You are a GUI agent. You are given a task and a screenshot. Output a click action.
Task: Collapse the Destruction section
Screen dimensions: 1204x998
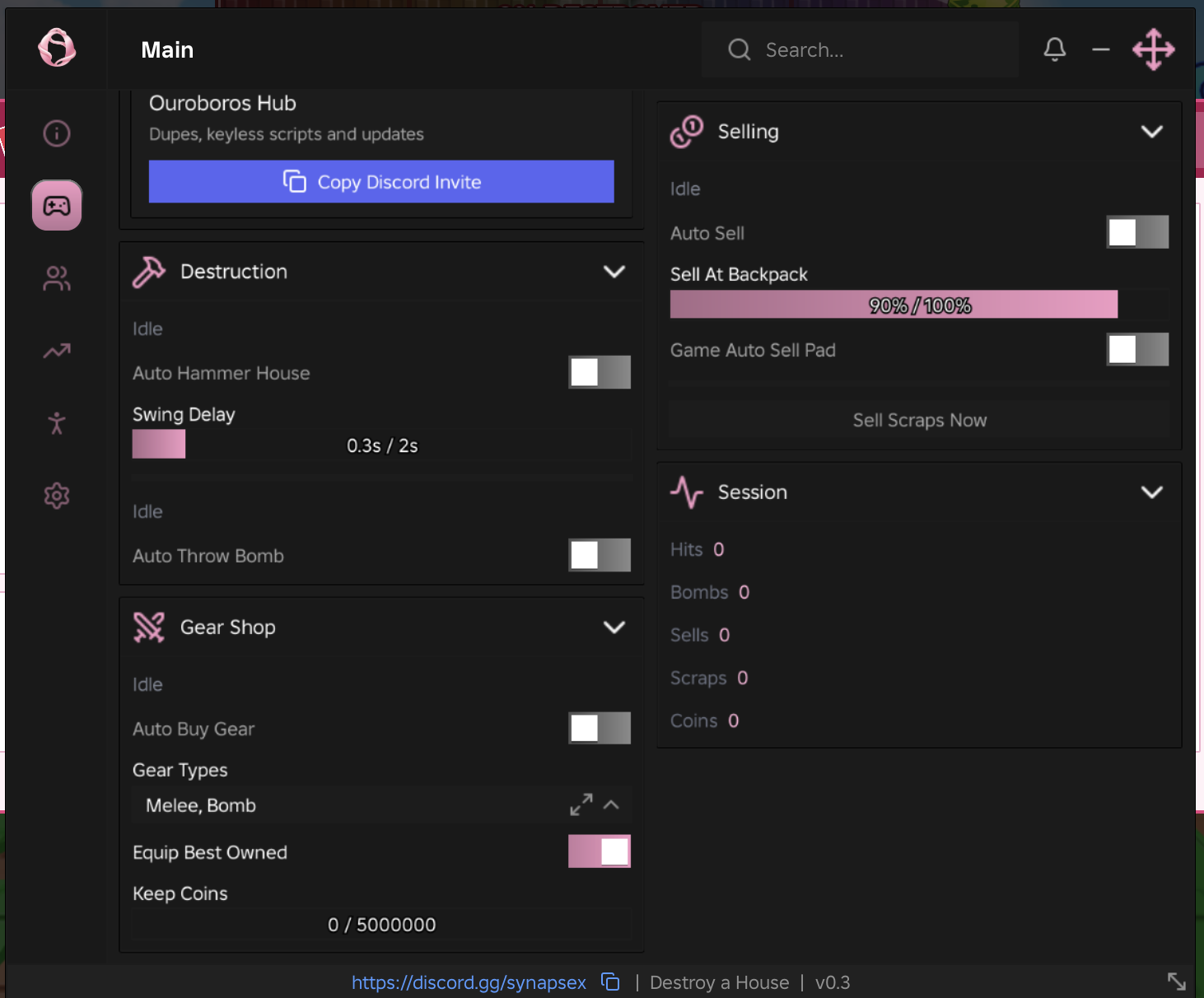point(614,272)
